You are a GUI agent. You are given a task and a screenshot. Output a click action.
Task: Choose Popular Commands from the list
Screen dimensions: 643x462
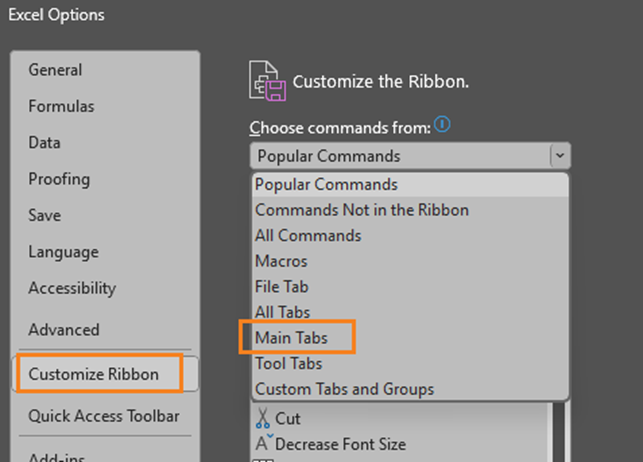tap(410, 185)
